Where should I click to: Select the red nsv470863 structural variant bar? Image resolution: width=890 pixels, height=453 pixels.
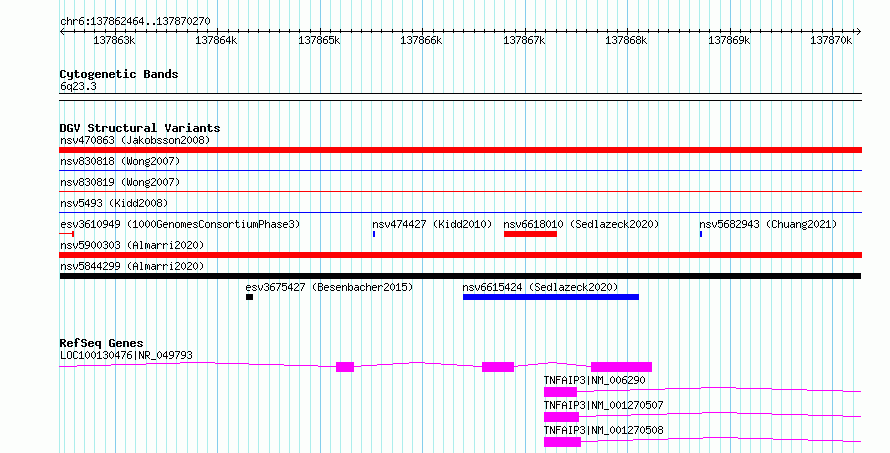pyautogui.click(x=460, y=150)
